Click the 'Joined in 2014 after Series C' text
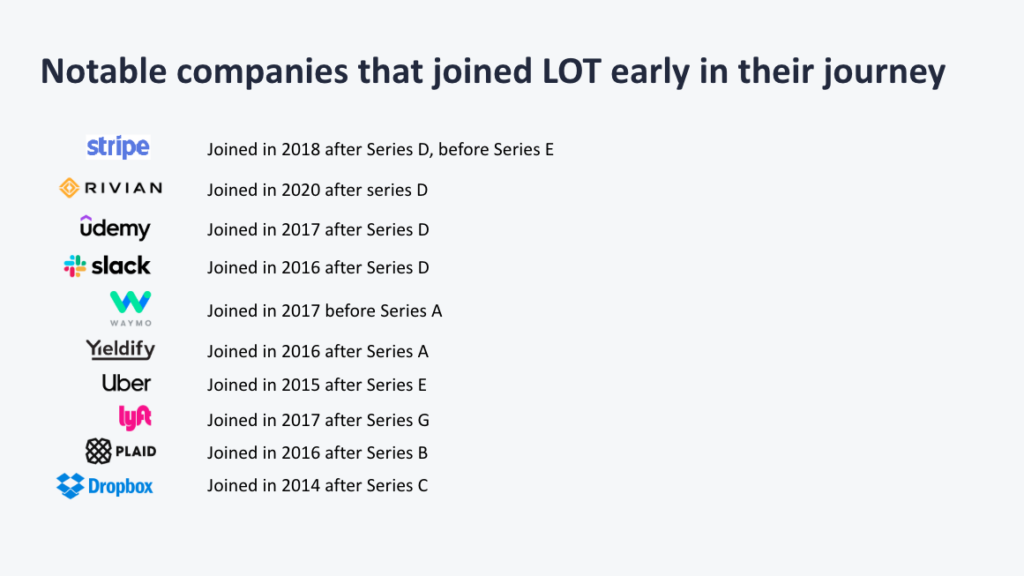 coord(317,486)
